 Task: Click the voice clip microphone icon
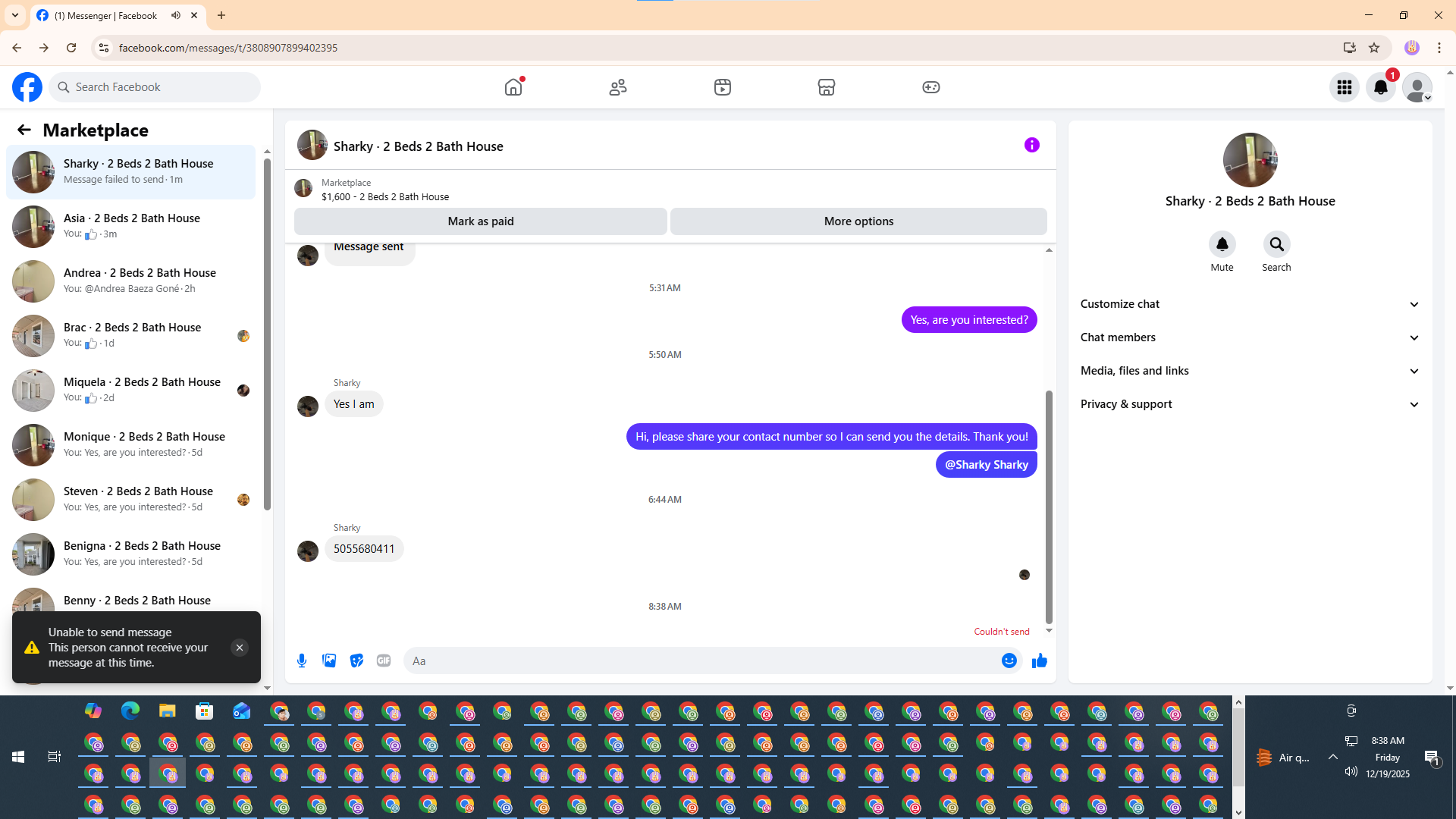302,661
